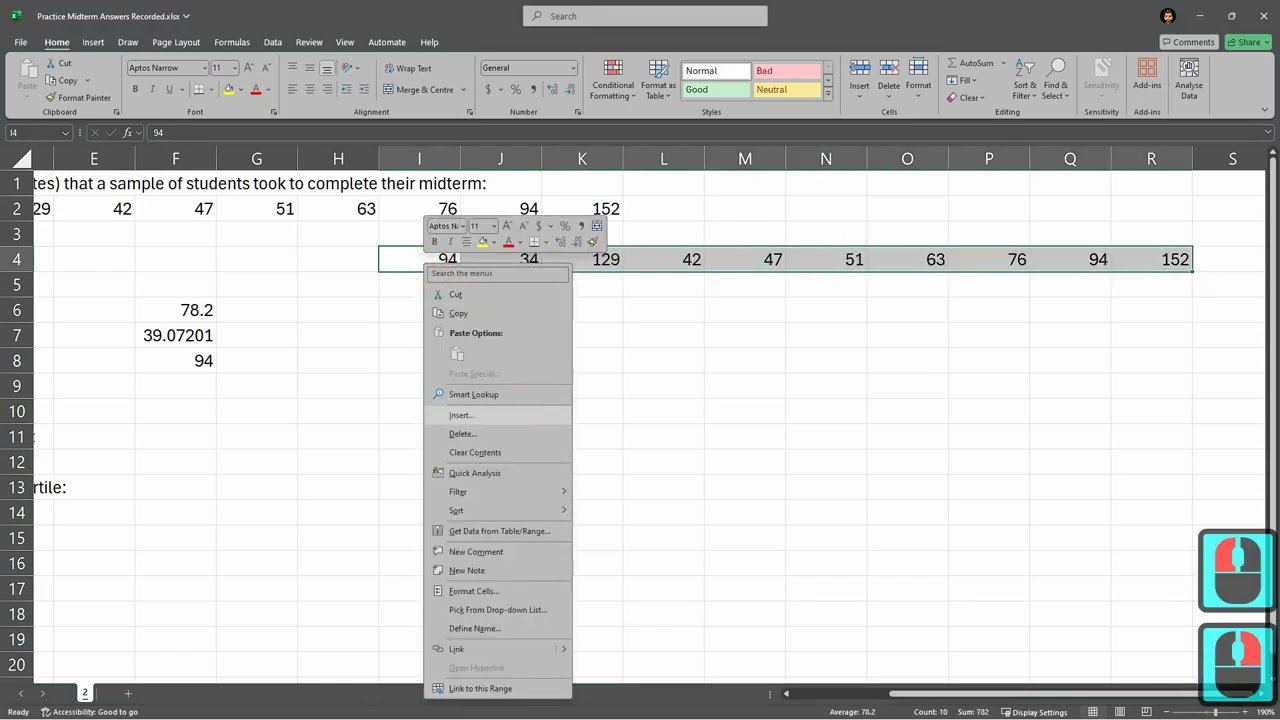This screenshot has width=1280, height=720.
Task: Click the Search the menus field
Action: (498, 273)
